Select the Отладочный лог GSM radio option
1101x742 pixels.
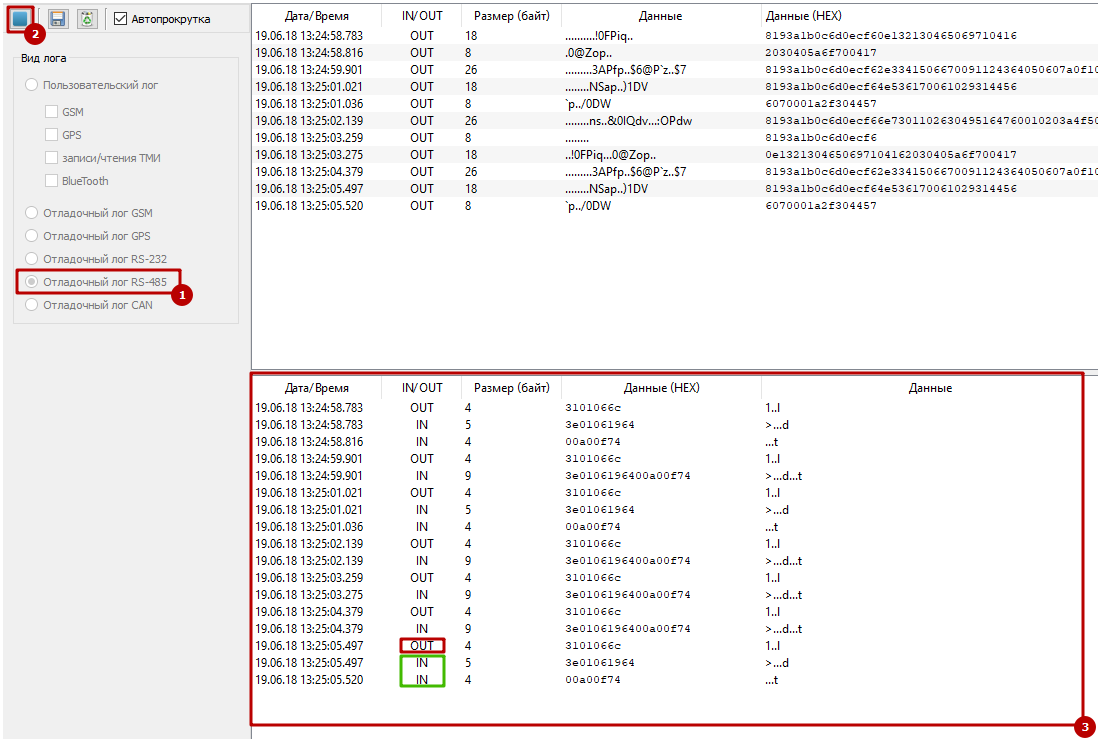tap(32, 213)
